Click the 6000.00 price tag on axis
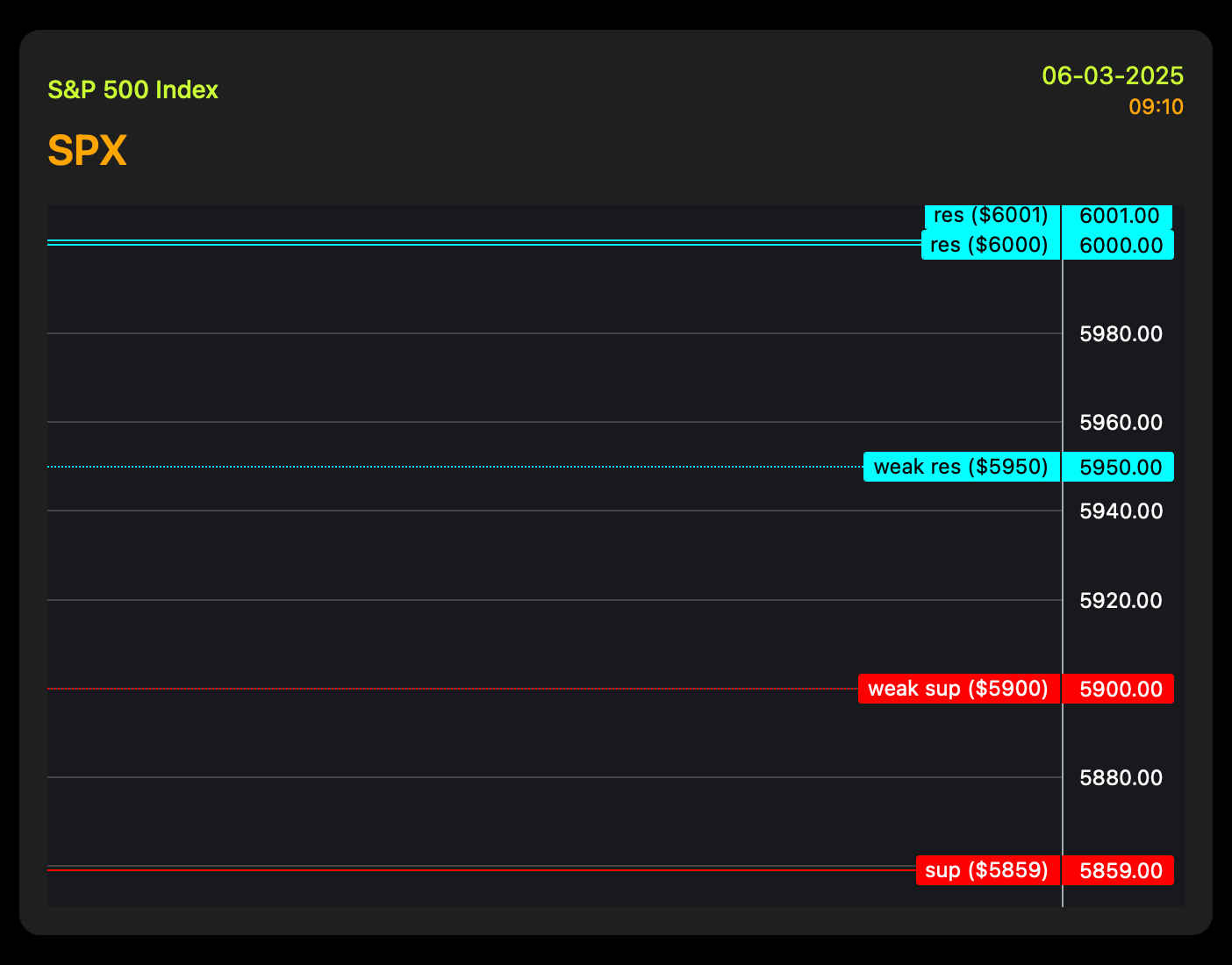The image size is (1232, 965). pos(1119,245)
